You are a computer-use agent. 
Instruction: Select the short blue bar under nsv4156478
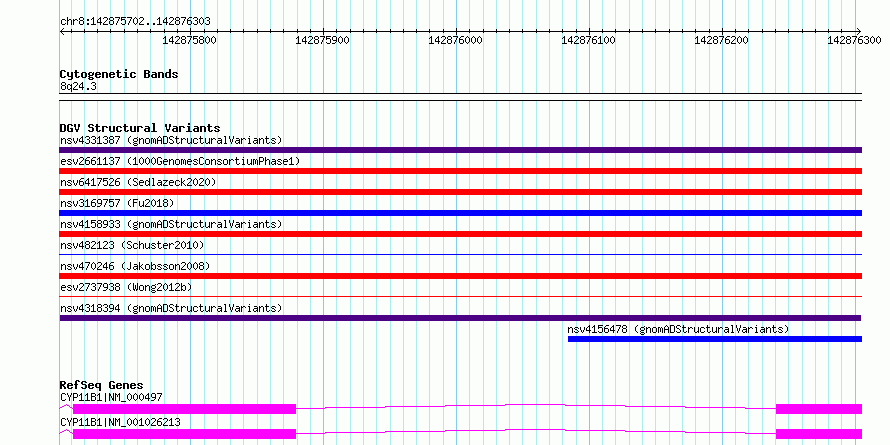pyautogui.click(x=715, y=339)
